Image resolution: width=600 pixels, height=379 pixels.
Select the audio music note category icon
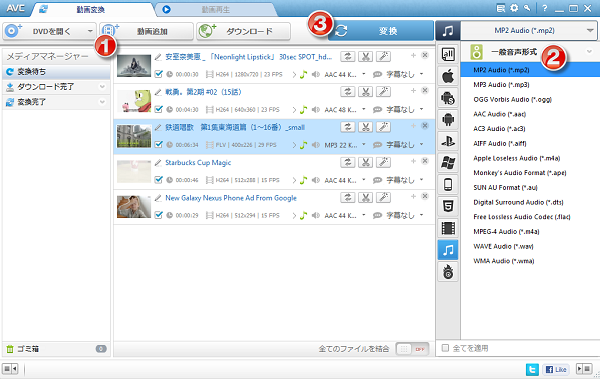tap(448, 250)
